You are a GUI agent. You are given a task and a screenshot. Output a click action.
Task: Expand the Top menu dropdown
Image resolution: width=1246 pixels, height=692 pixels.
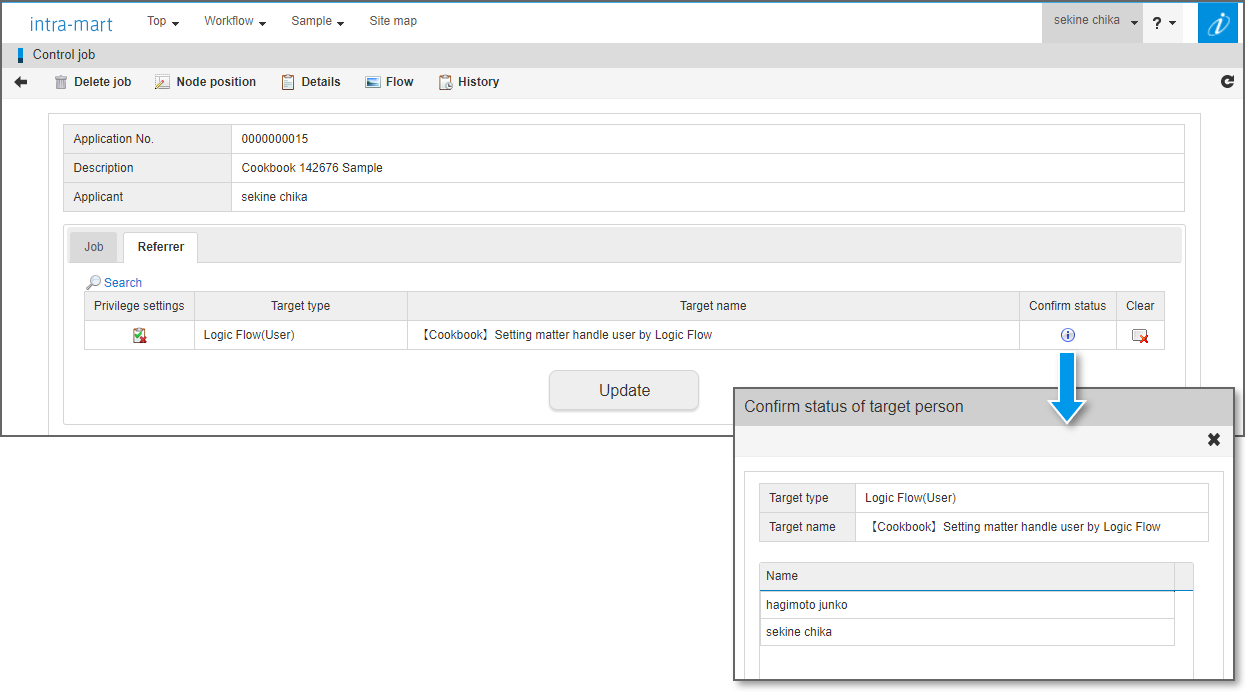click(163, 21)
